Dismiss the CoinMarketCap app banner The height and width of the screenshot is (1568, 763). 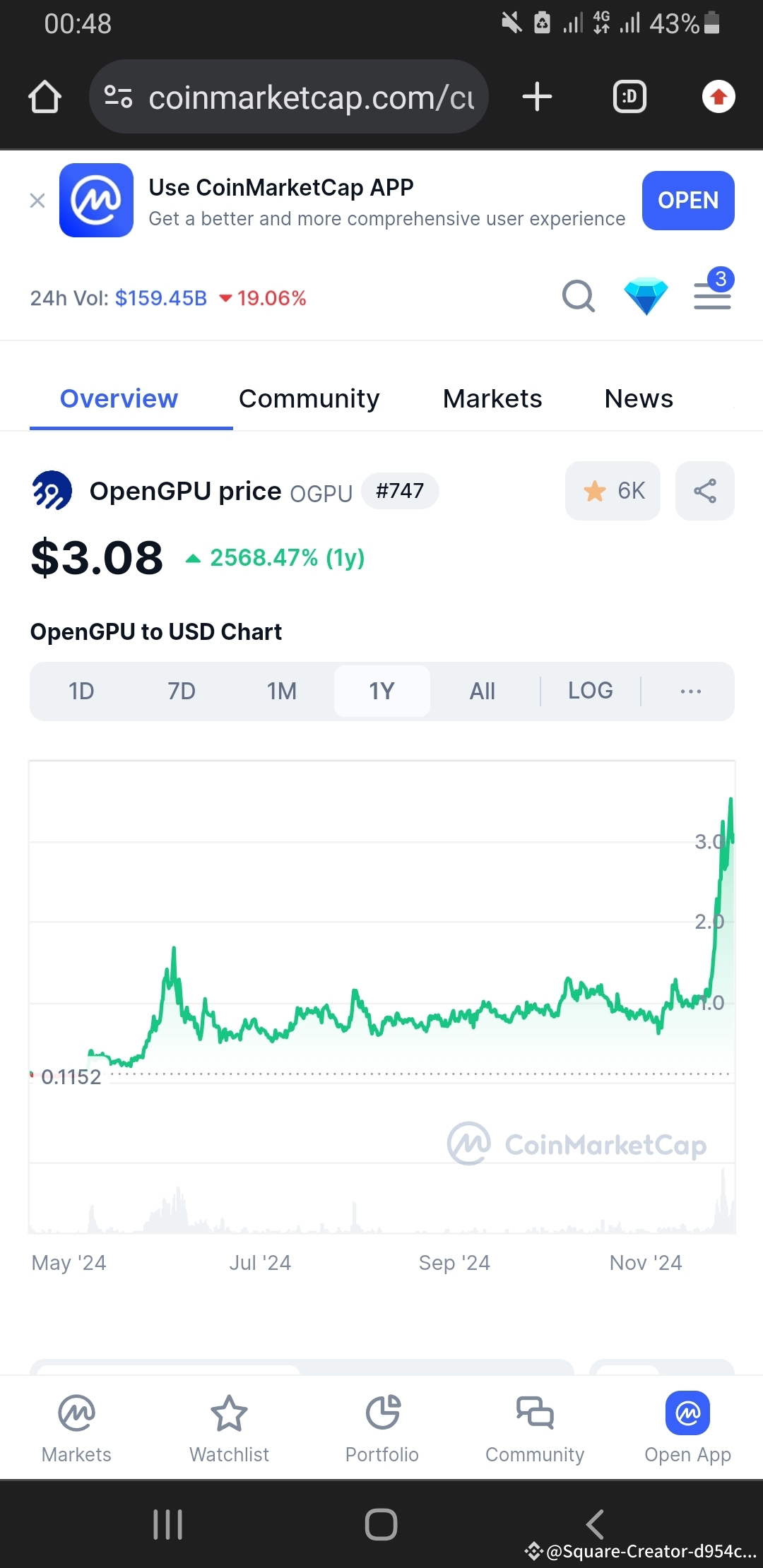[x=37, y=201]
